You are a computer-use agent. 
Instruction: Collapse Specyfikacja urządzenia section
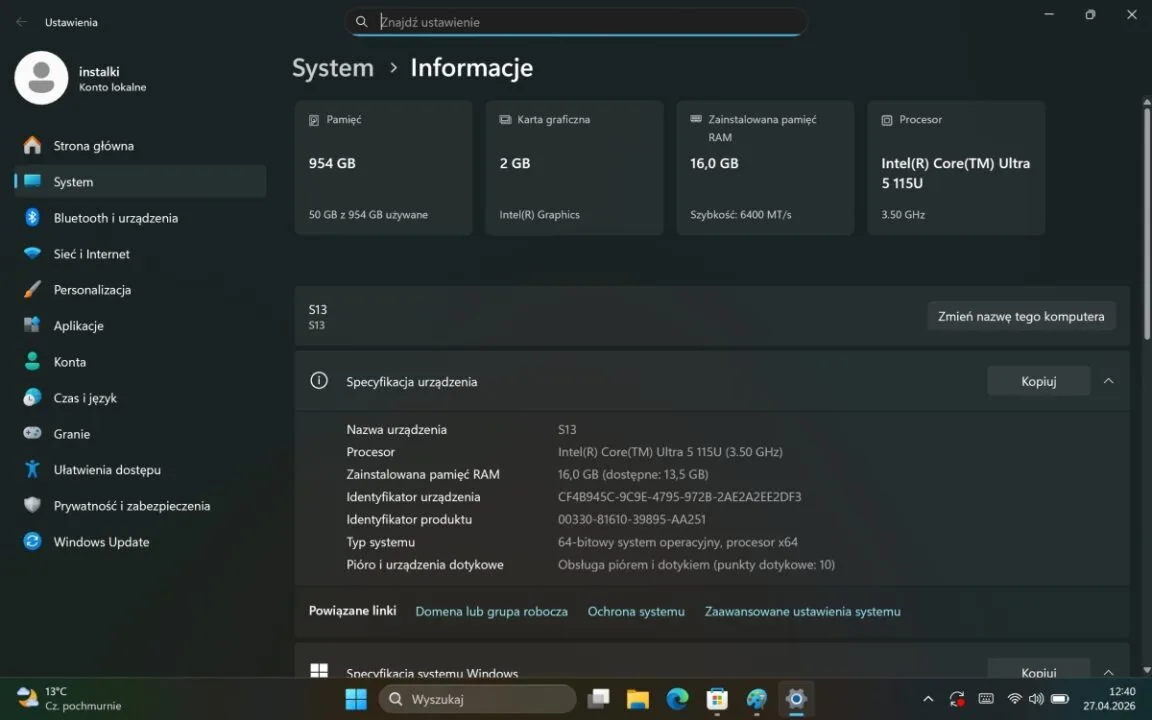[x=1108, y=381]
